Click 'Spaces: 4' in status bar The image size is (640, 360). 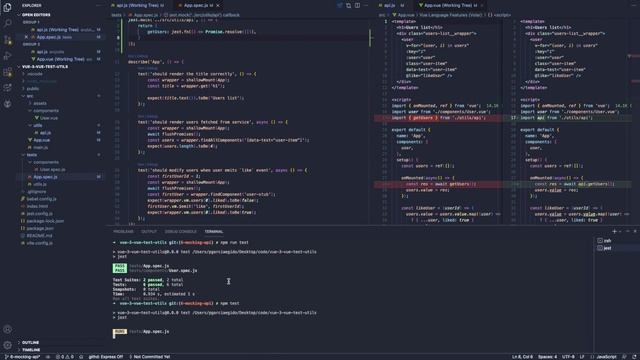(x=547, y=357)
